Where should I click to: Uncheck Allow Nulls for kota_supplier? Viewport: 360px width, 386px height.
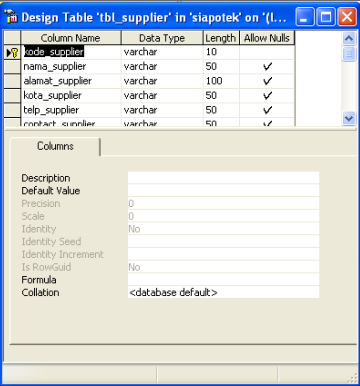pyautogui.click(x=267, y=96)
